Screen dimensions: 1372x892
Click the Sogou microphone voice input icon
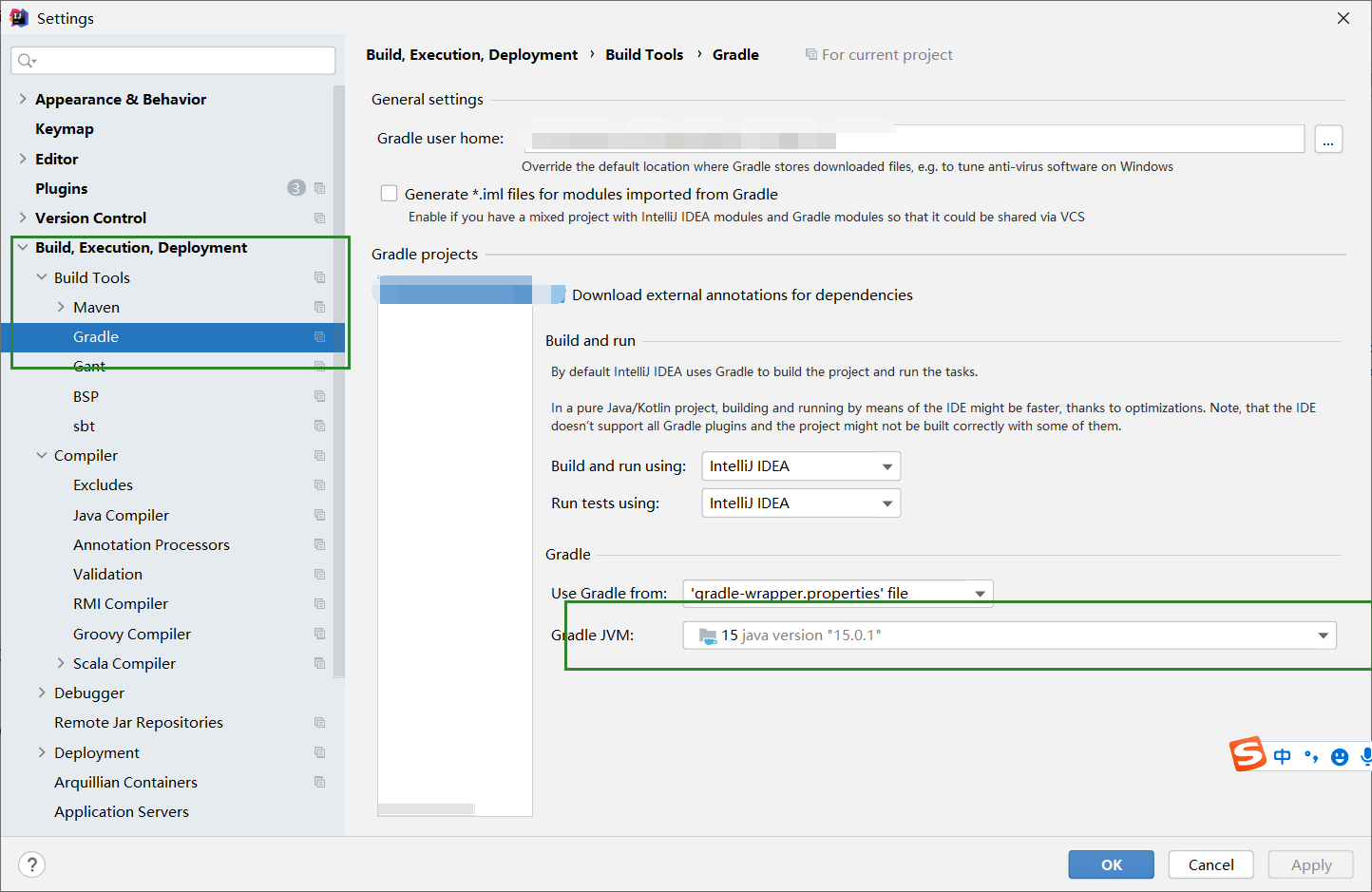click(1365, 756)
